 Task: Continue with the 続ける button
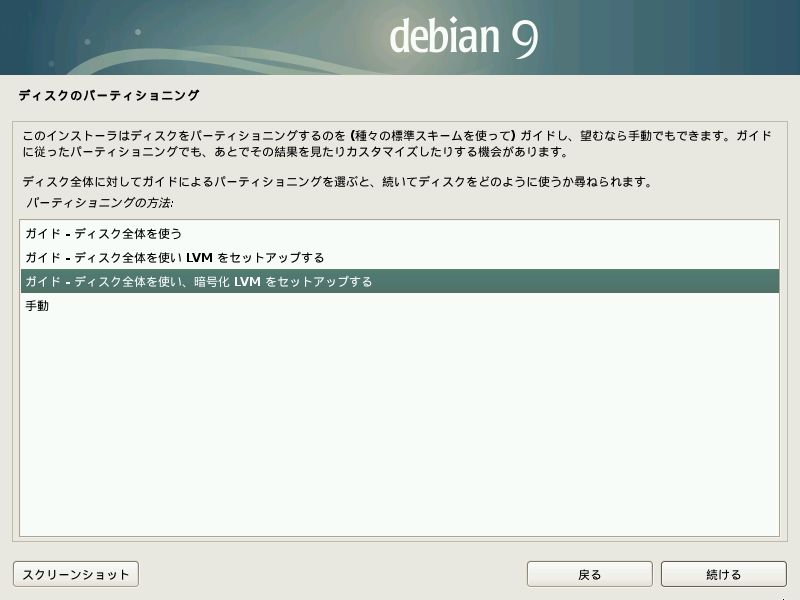[x=723, y=574]
